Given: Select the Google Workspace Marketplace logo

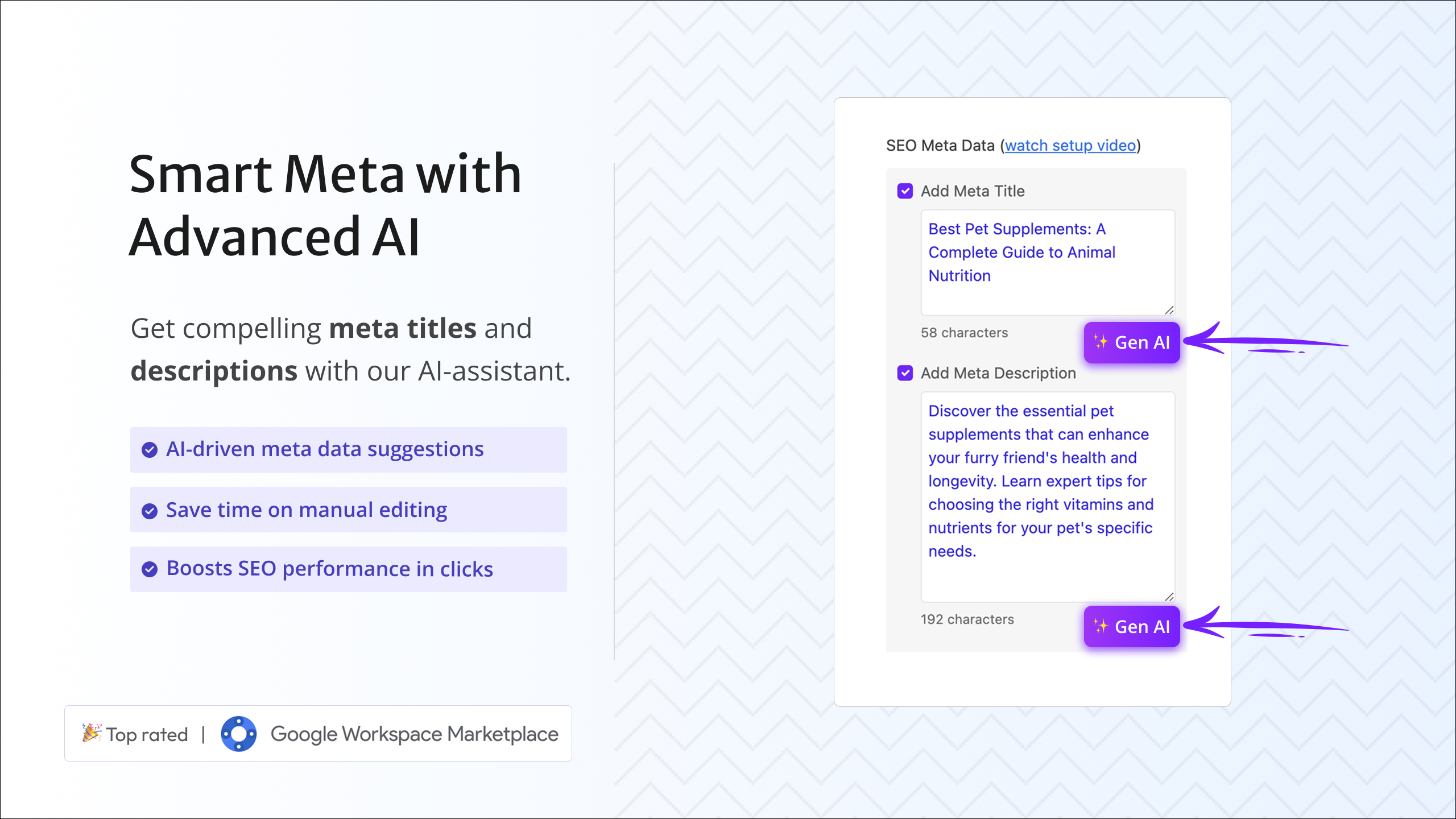Looking at the screenshot, I should pyautogui.click(x=239, y=734).
